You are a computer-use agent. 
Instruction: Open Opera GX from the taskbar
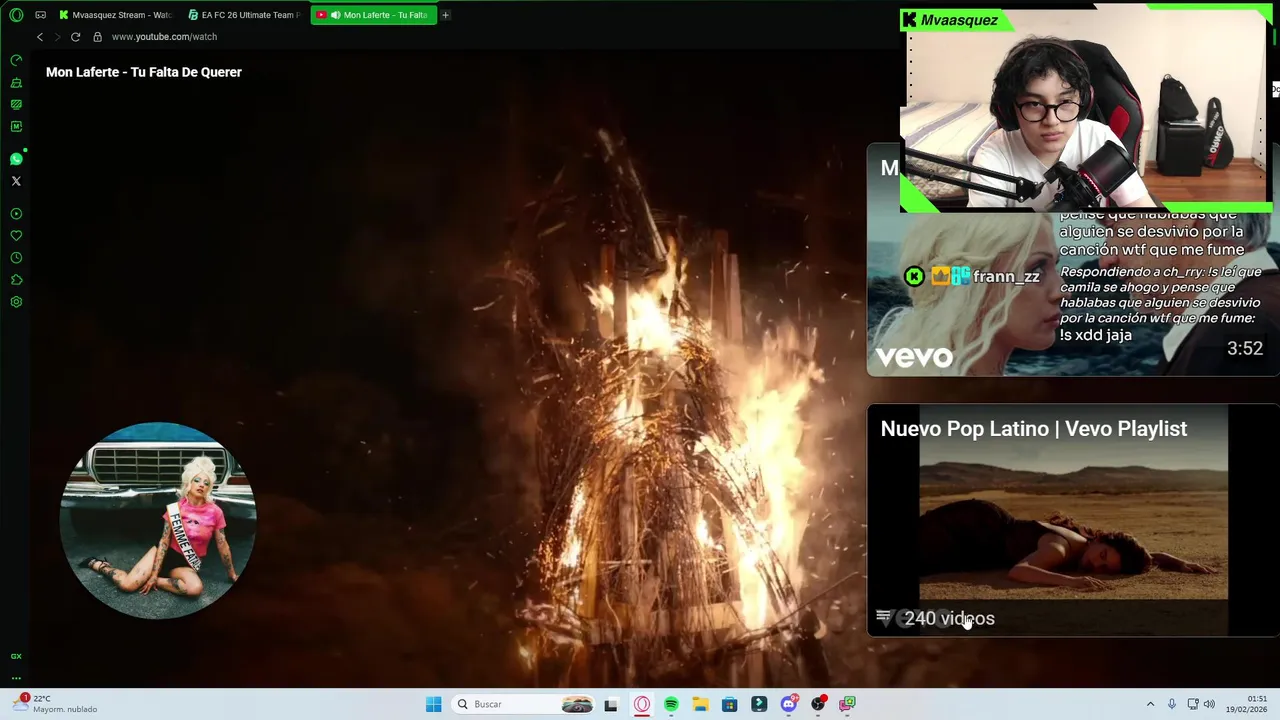(642, 704)
